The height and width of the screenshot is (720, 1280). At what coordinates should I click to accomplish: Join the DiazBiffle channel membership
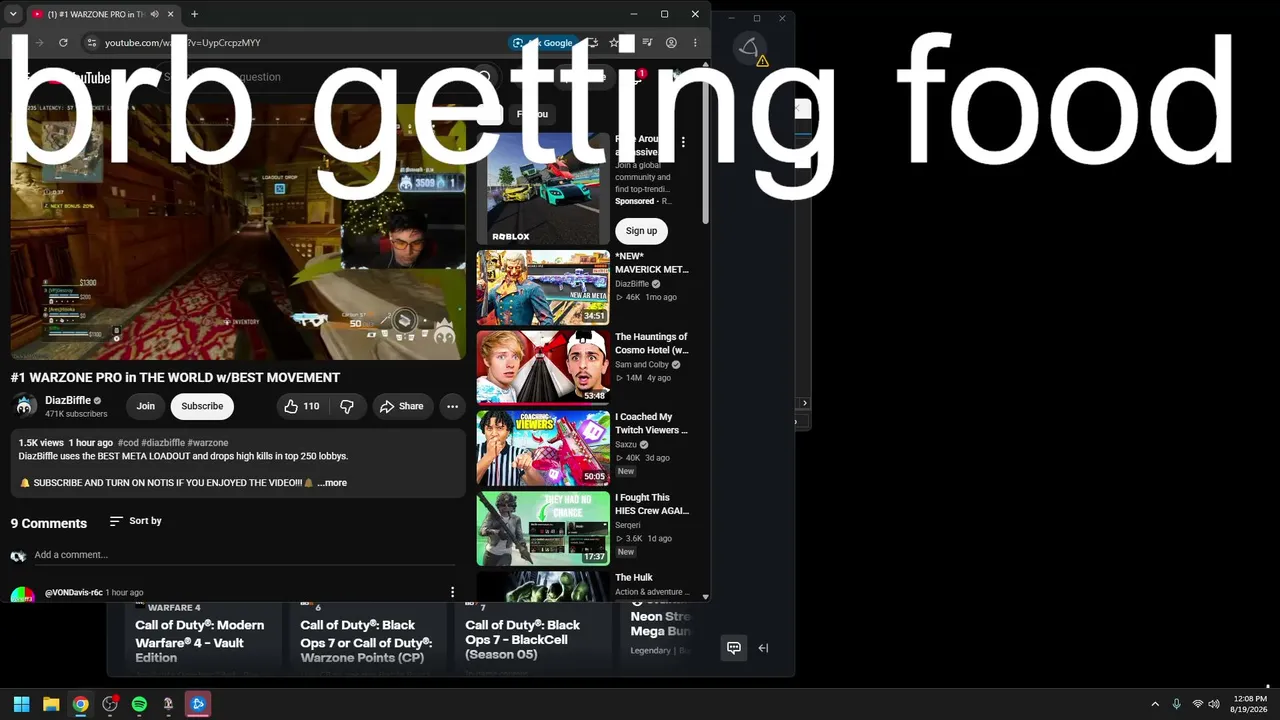click(x=146, y=406)
